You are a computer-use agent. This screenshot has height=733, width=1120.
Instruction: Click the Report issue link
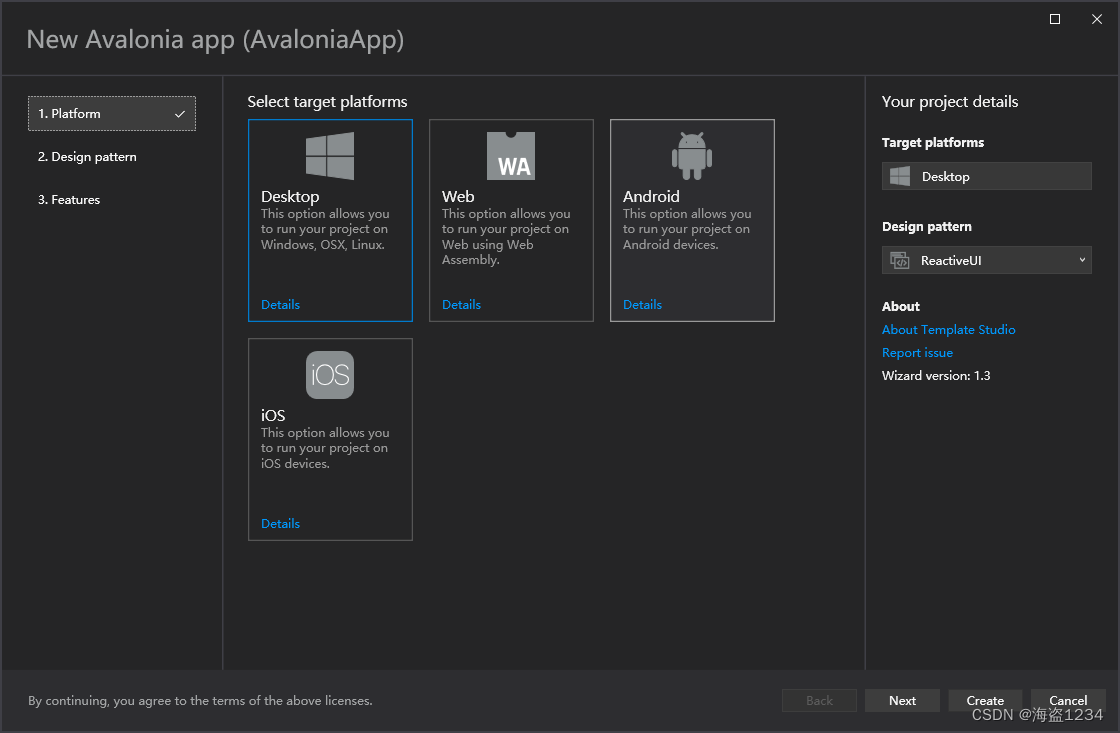(x=917, y=352)
